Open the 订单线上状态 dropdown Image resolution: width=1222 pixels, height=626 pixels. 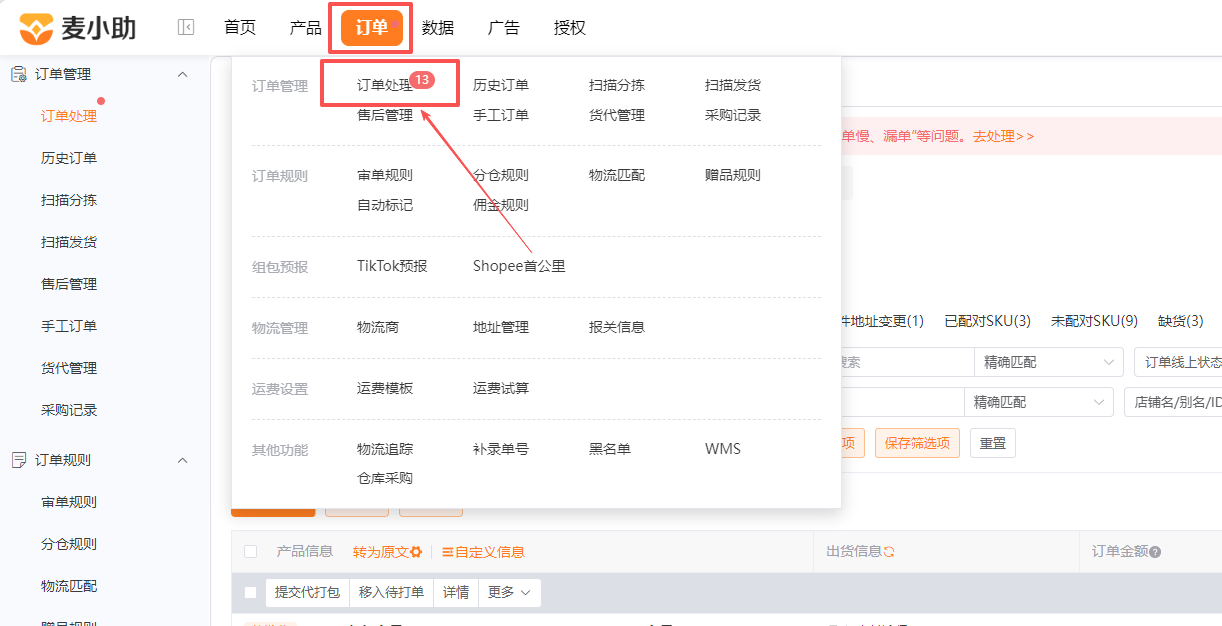tap(1178, 362)
